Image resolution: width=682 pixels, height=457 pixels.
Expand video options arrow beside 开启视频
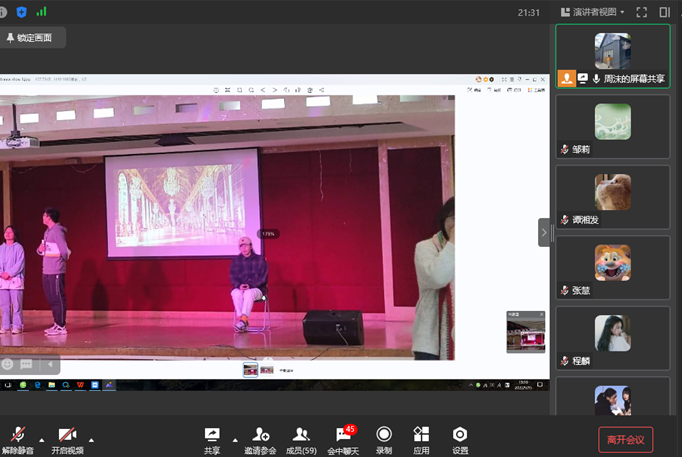[92, 439]
